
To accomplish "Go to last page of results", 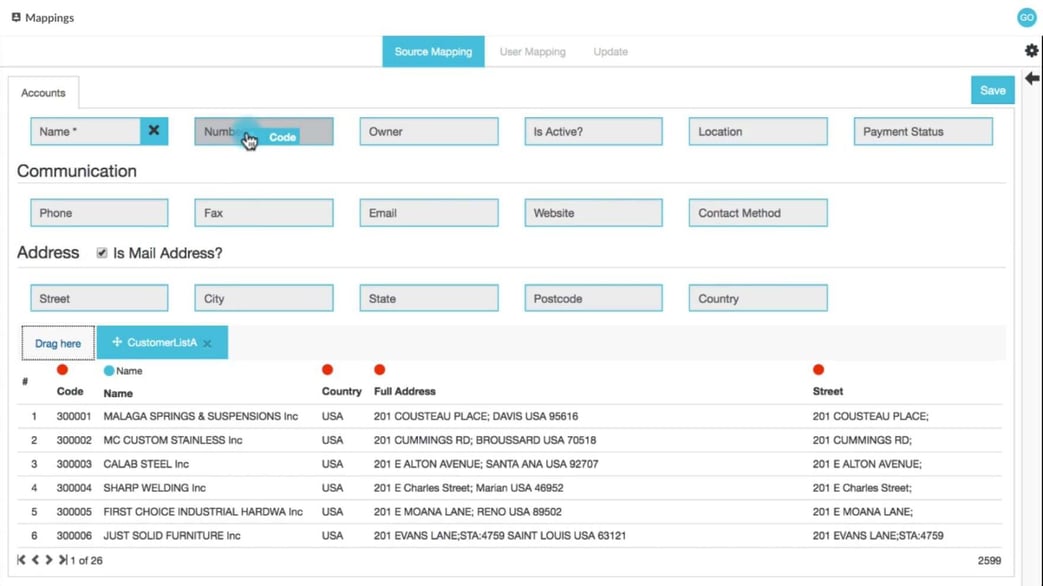I will pyautogui.click(x=63, y=560).
